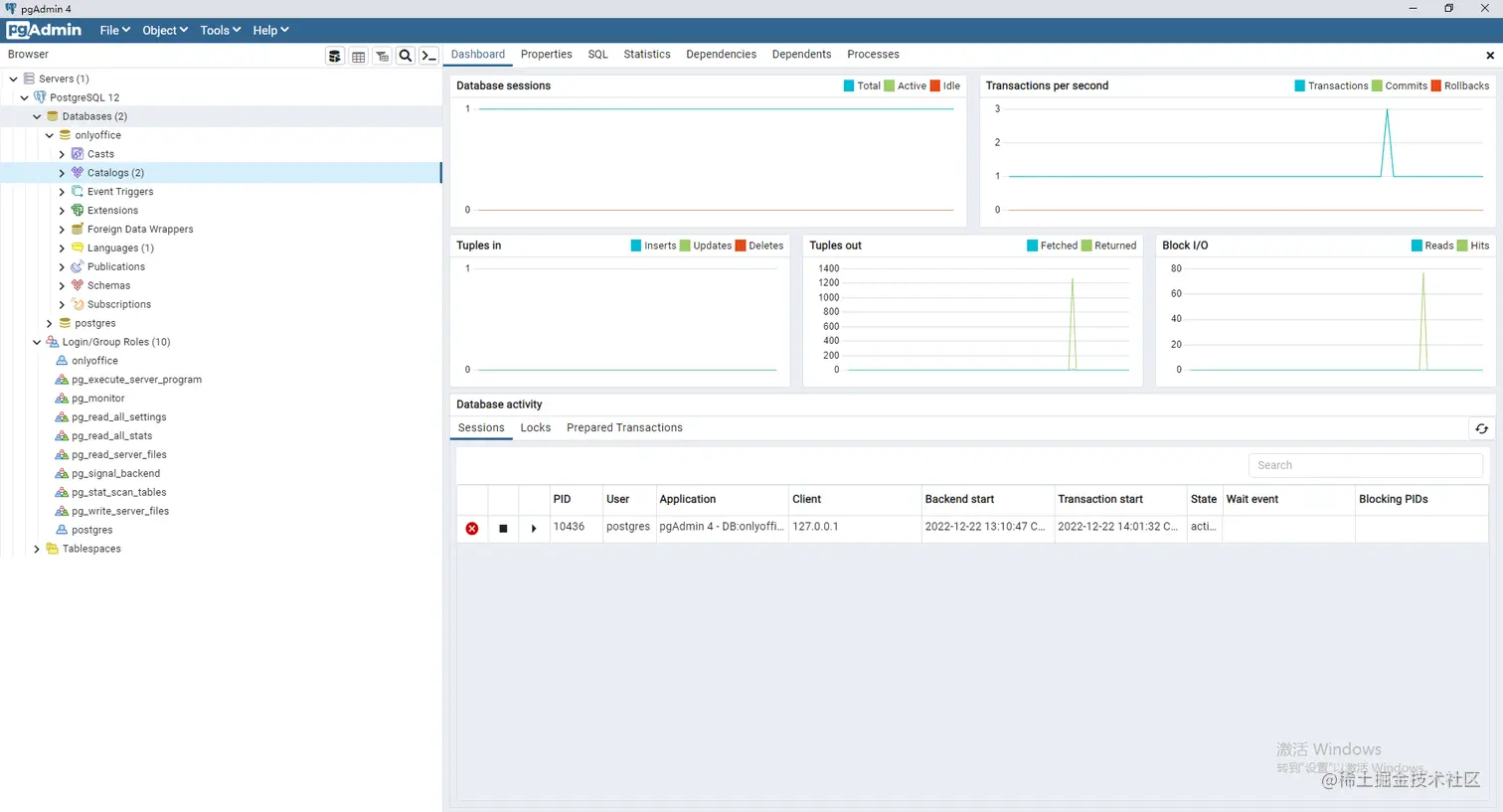Terminate session 10436 with the red X icon
Image resolution: width=1503 pixels, height=812 pixels.
pos(472,528)
